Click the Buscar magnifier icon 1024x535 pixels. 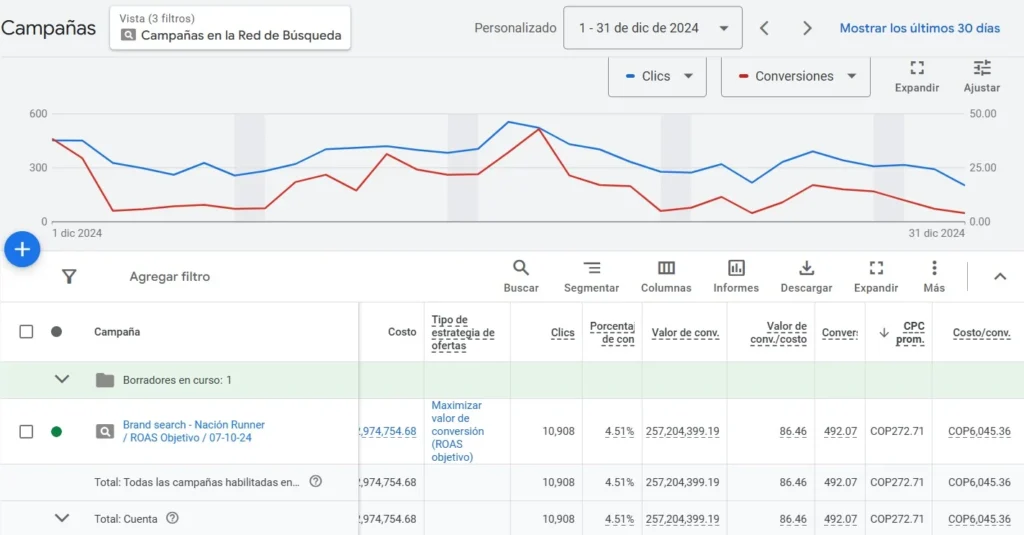(521, 268)
